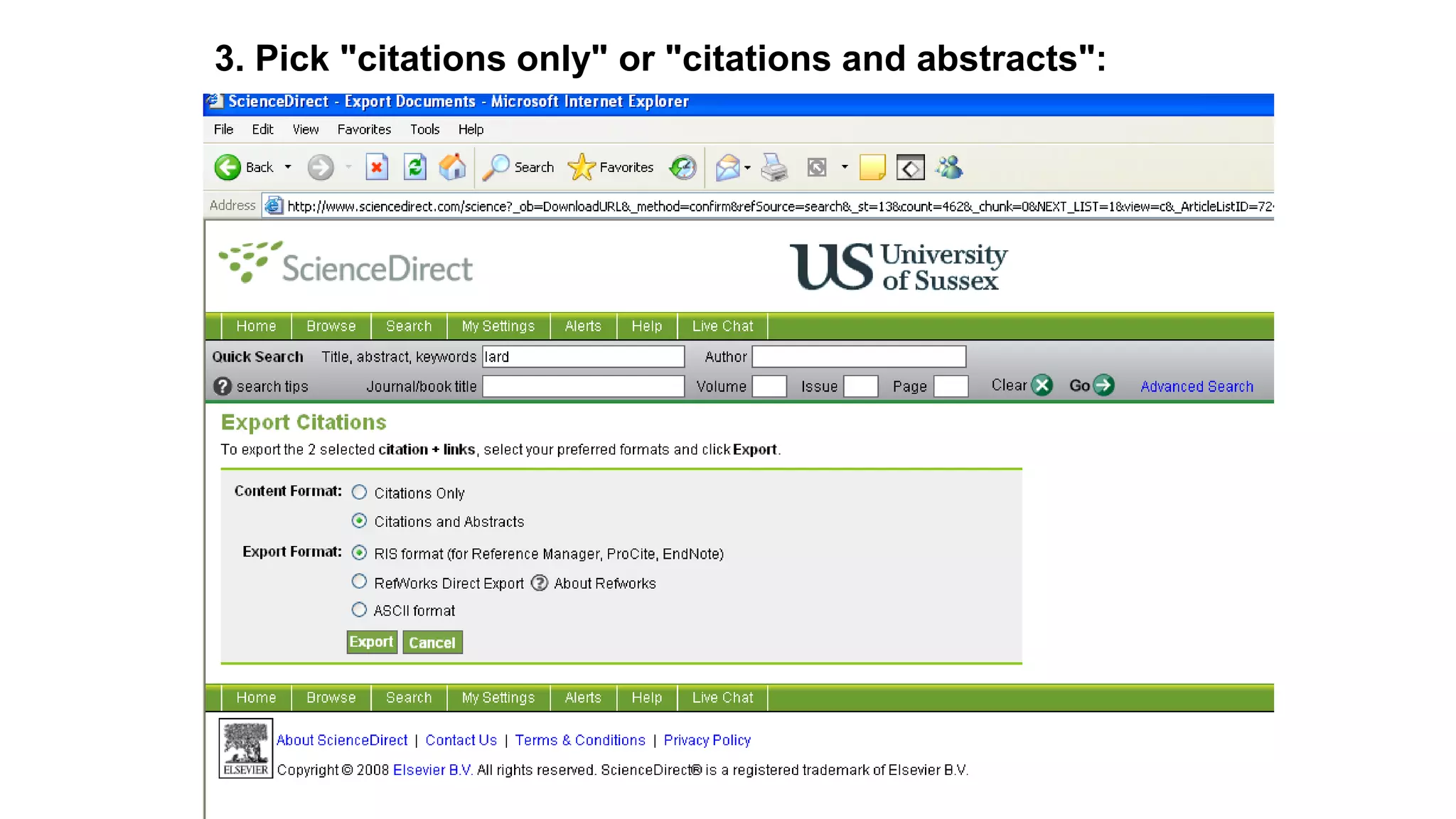Open About ScienceDirect link
The image size is (1456, 819).
tap(342, 740)
